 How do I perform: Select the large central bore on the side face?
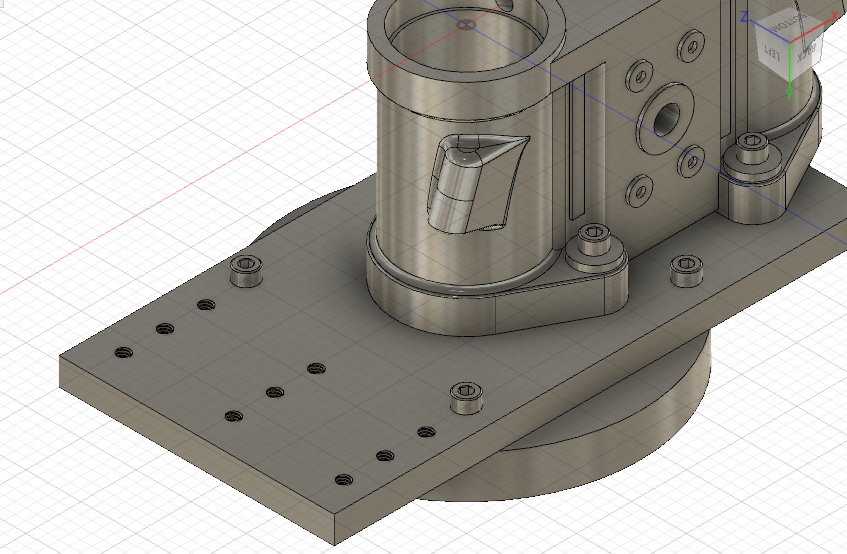coord(667,120)
